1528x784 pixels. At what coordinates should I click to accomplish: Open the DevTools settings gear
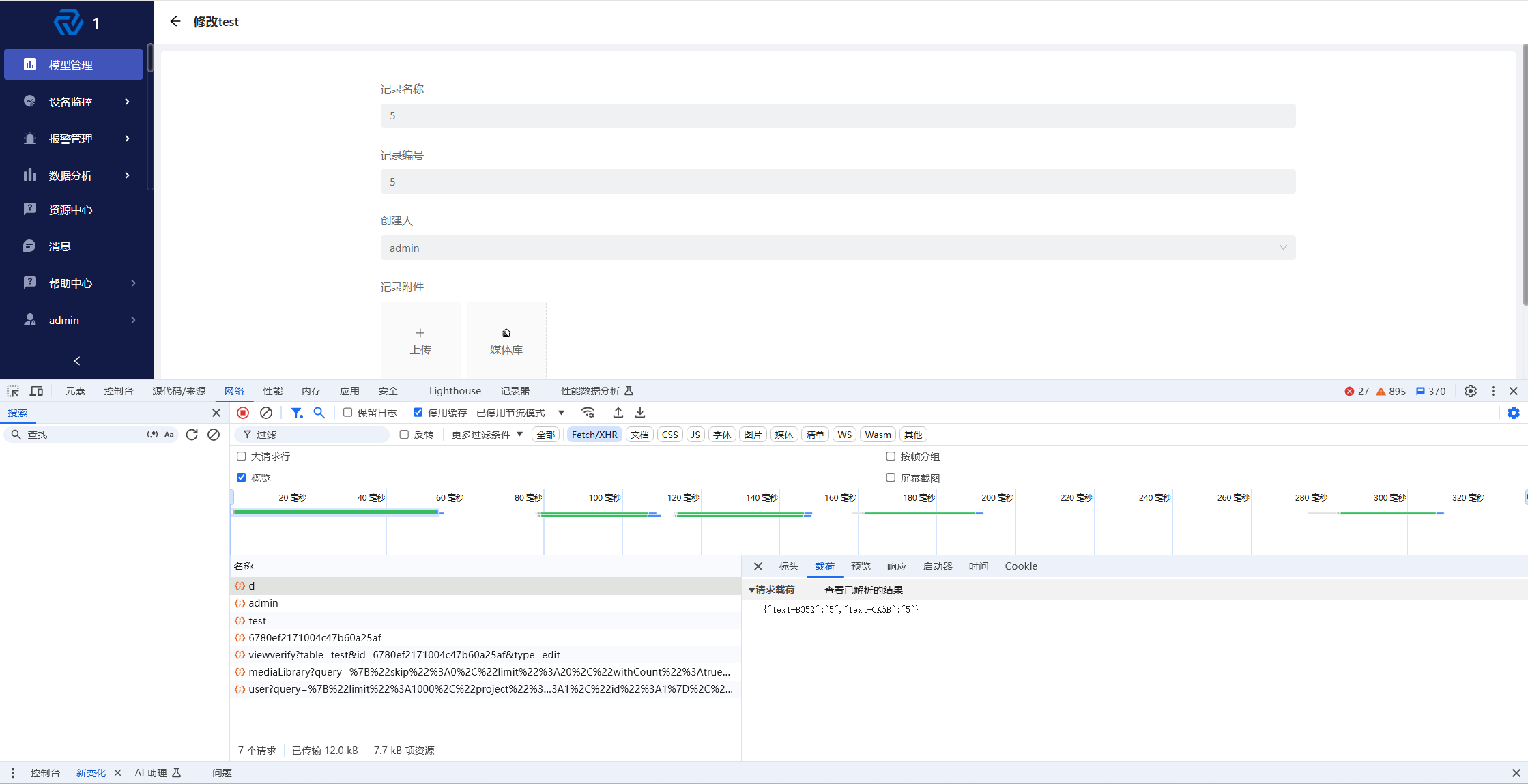coord(1470,391)
